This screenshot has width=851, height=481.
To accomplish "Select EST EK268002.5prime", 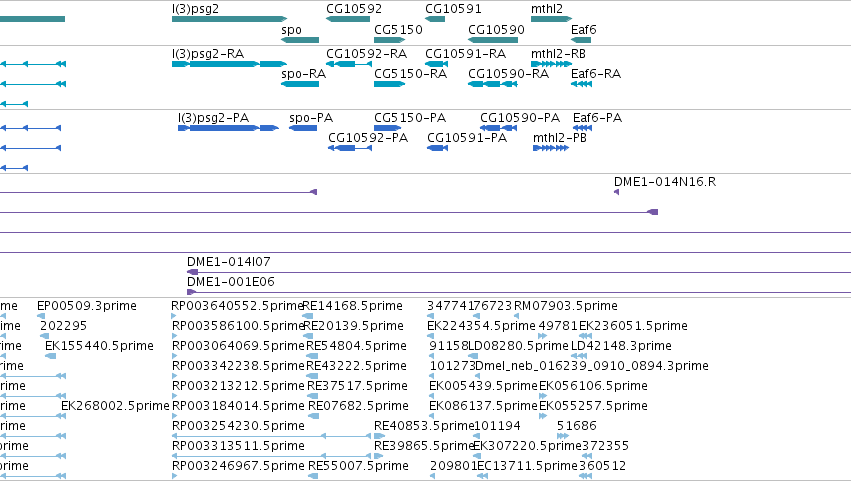I will point(115,406).
